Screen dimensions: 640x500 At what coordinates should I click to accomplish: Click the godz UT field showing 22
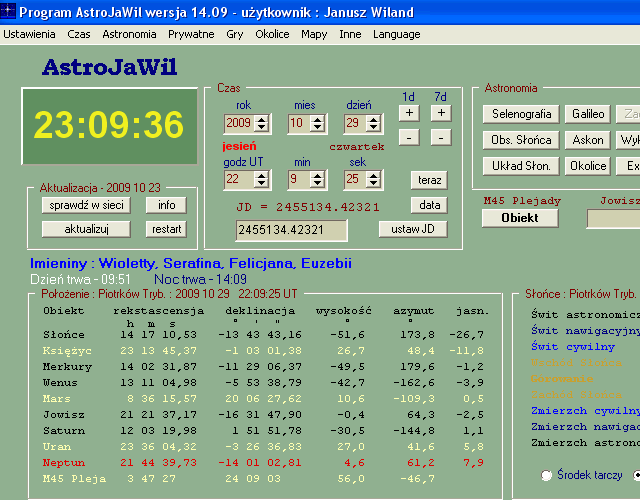[239, 179]
